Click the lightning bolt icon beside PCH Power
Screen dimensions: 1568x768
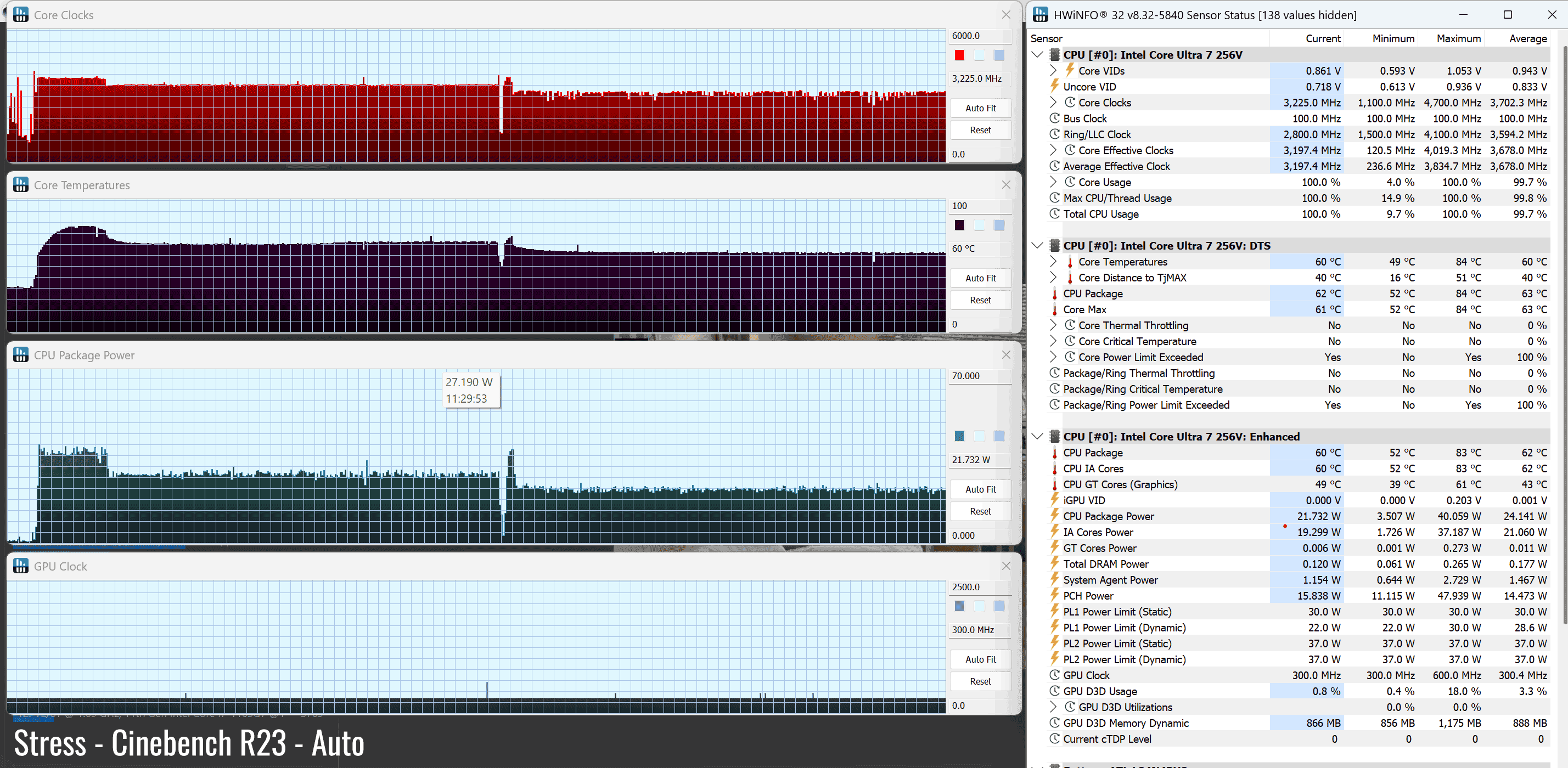pos(1054,595)
